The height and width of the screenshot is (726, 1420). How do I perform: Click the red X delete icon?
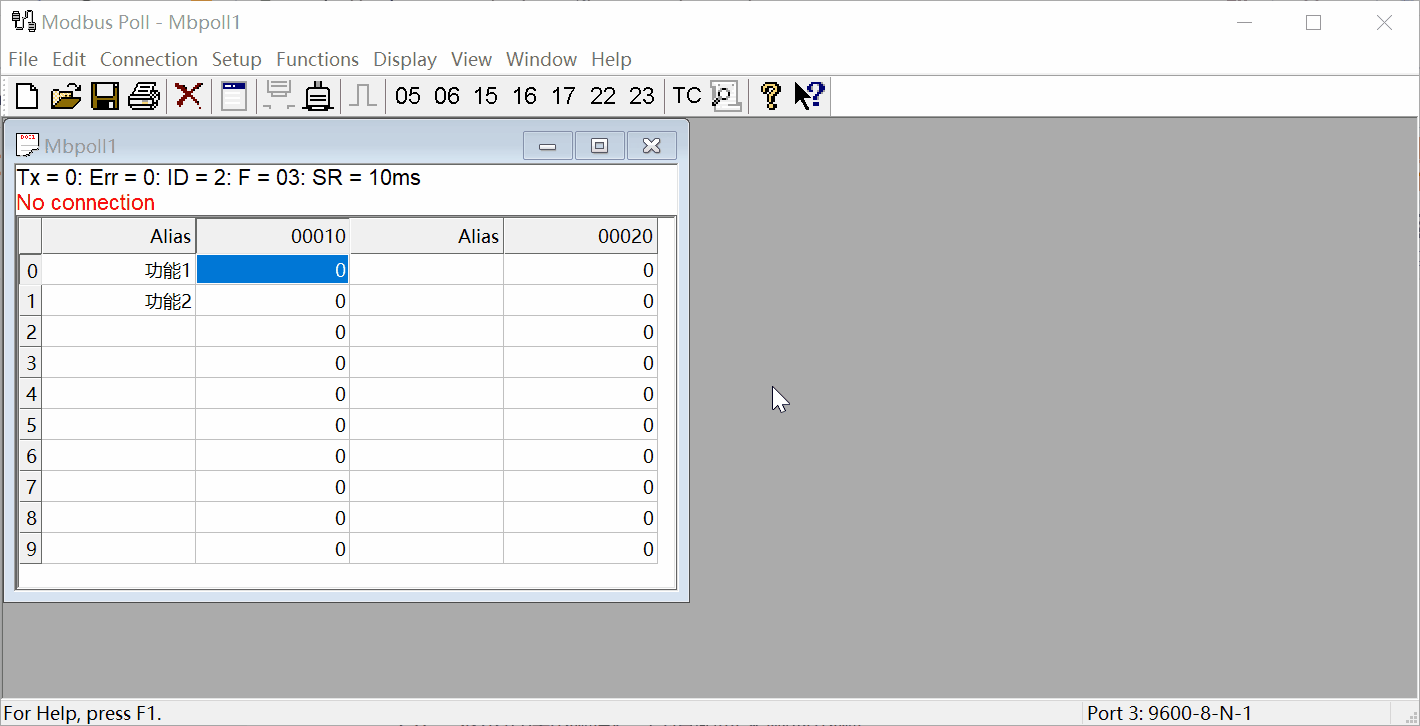(188, 96)
